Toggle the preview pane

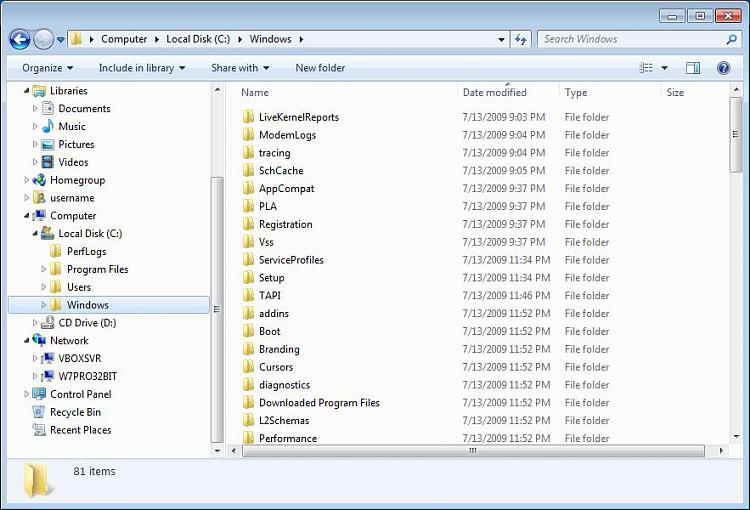coord(693,68)
